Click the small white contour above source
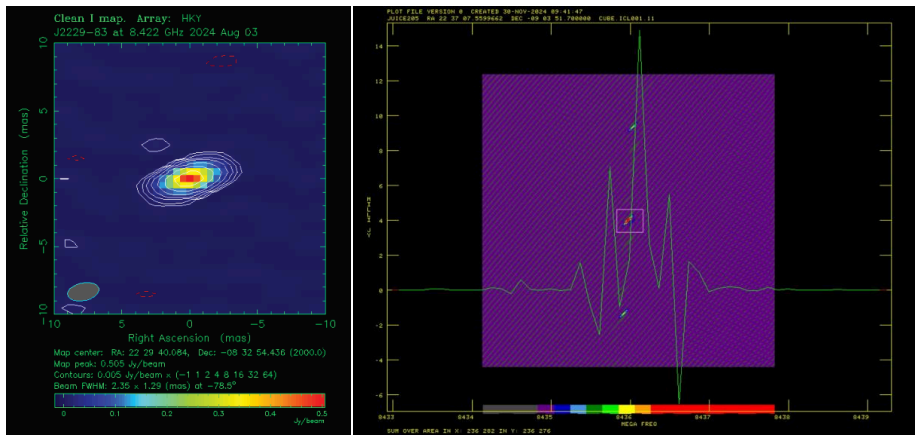The width and height of the screenshot is (921, 441). [x=156, y=144]
